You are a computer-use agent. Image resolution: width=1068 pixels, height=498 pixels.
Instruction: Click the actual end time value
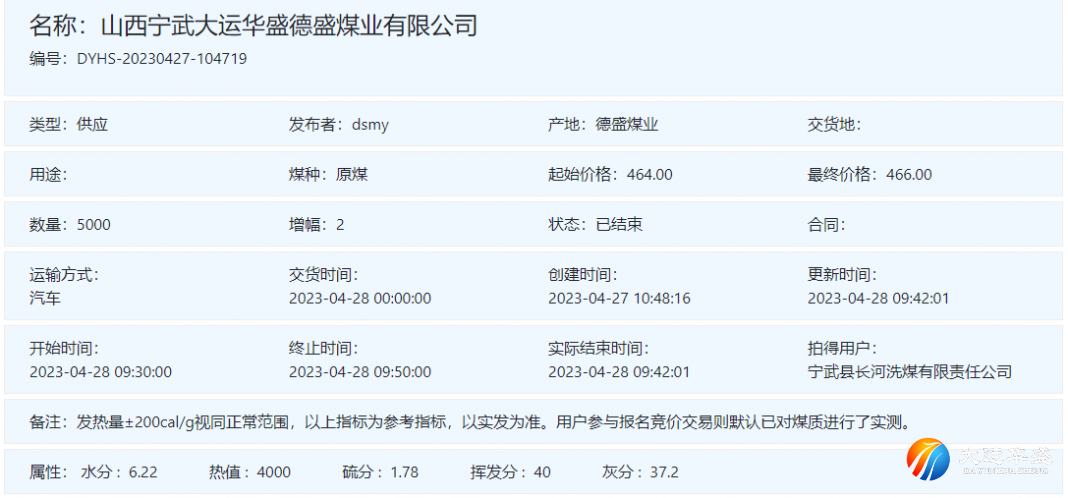pyautogui.click(x=619, y=372)
